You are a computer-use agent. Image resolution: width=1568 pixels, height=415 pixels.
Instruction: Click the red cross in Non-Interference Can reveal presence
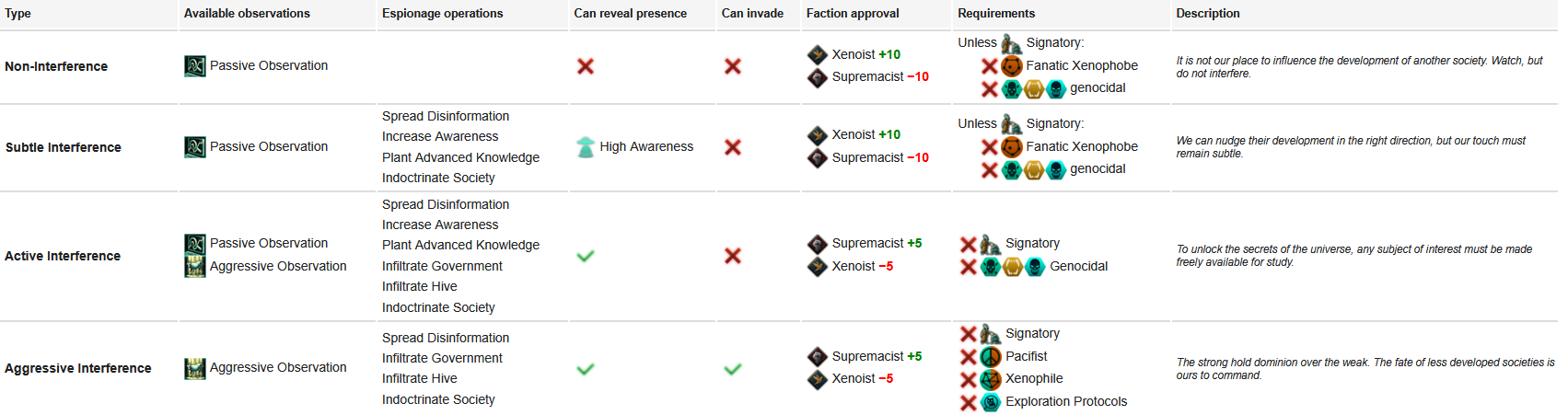[x=586, y=66]
